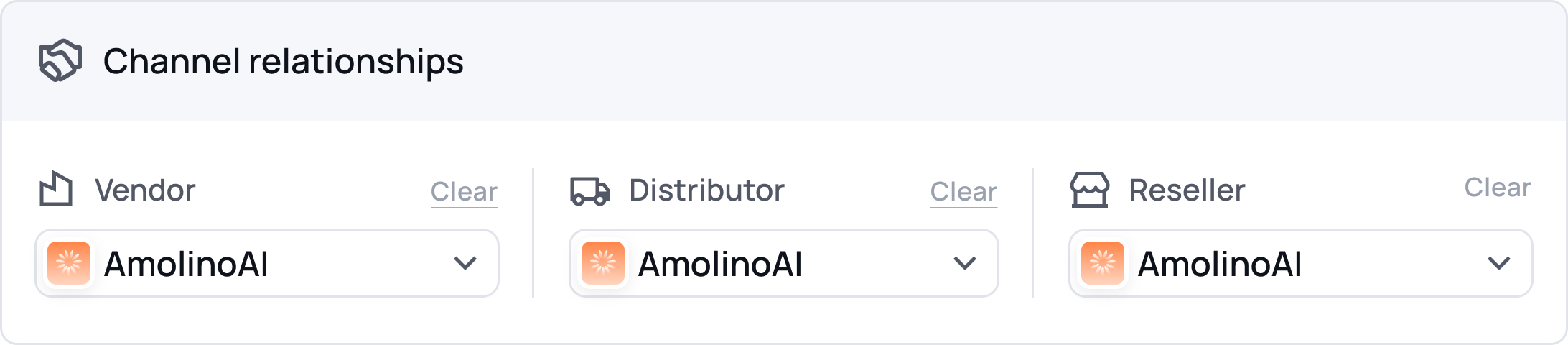This screenshot has width=1568, height=345.
Task: Click the Reseller storefront icon
Action: coord(1089,190)
